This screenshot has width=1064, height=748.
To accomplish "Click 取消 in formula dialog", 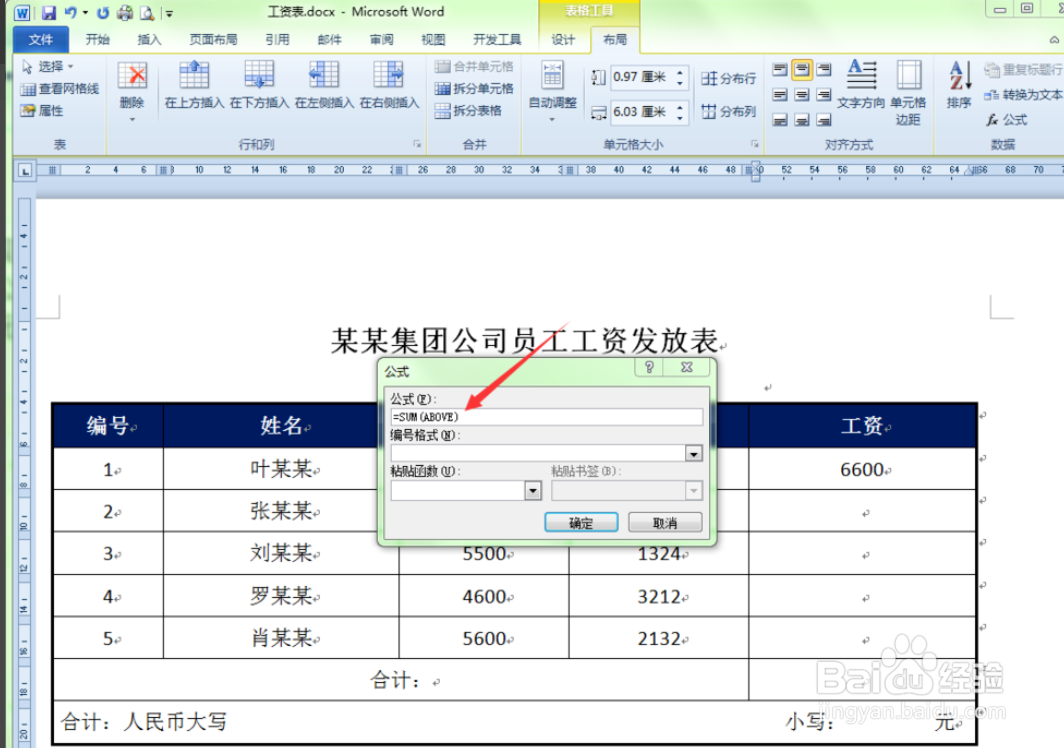I will pyautogui.click(x=665, y=523).
